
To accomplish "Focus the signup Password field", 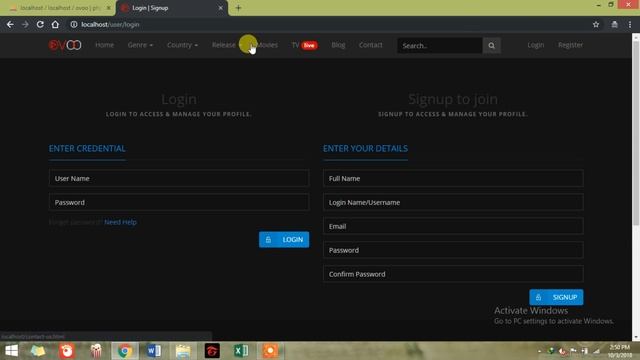I will point(453,250).
